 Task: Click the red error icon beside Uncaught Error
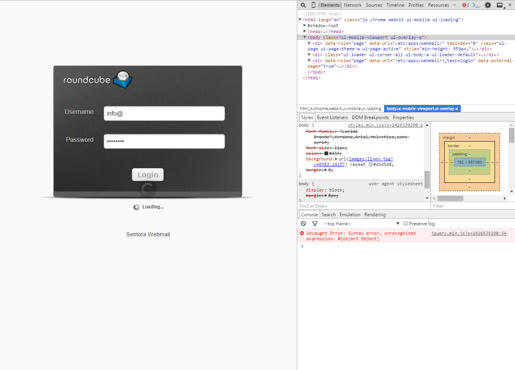pos(302,233)
